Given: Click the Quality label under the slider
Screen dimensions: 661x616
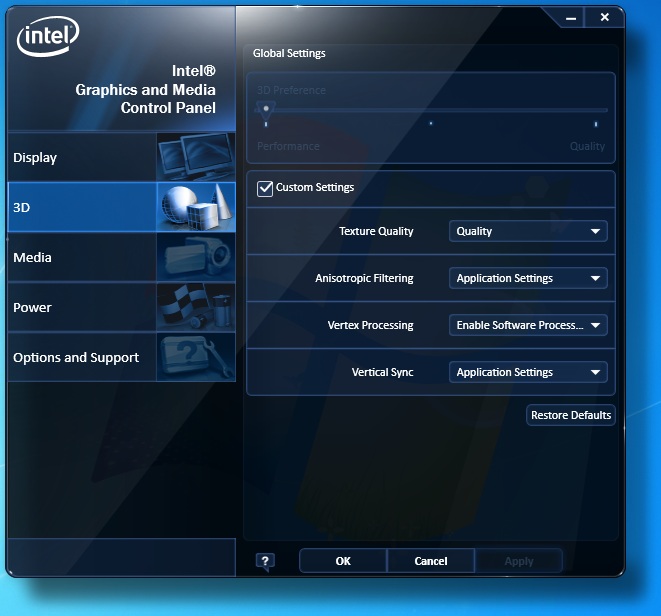Looking at the screenshot, I should coord(587,146).
